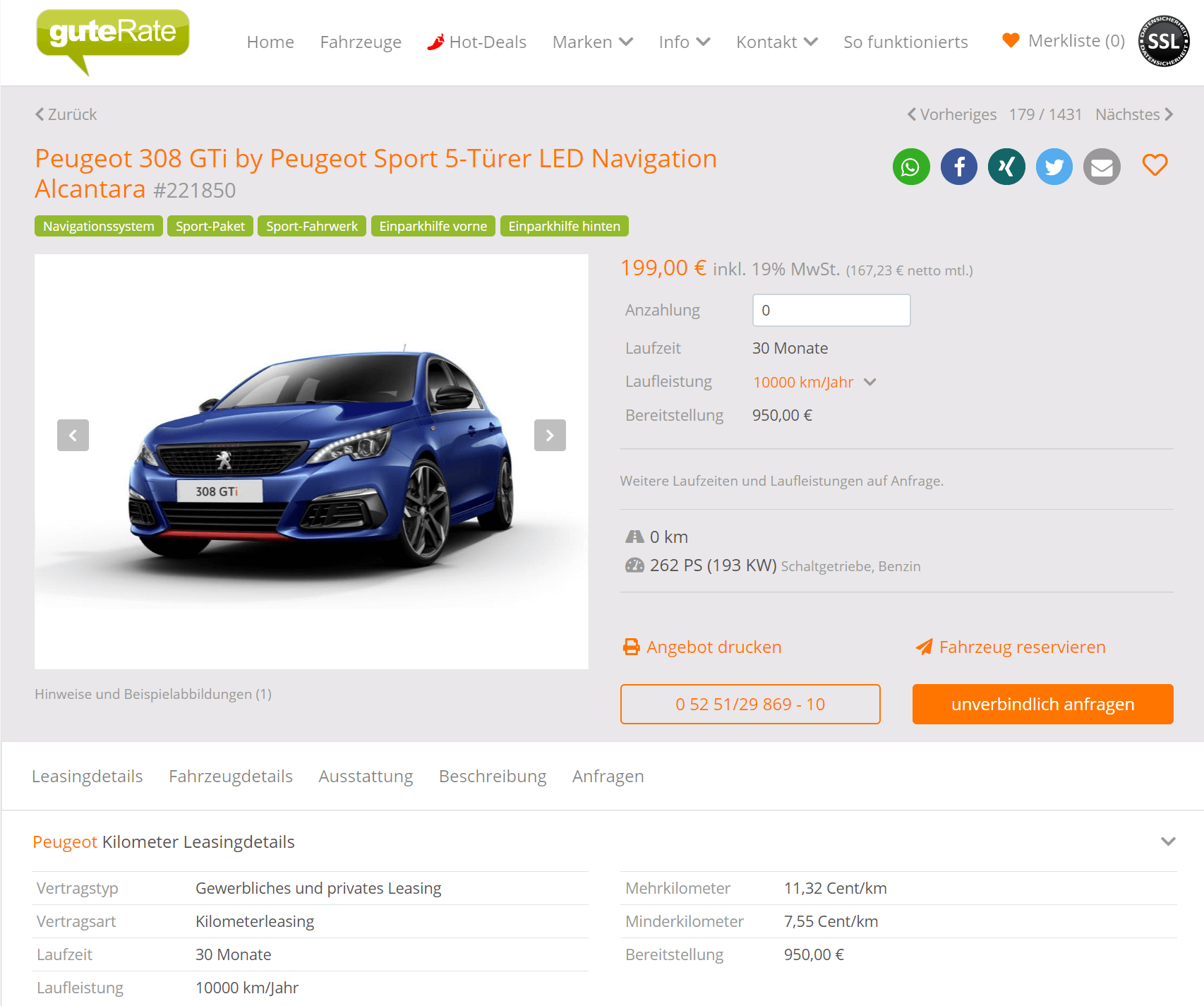
Task: Open the Kontakt dropdown menu
Action: [776, 42]
